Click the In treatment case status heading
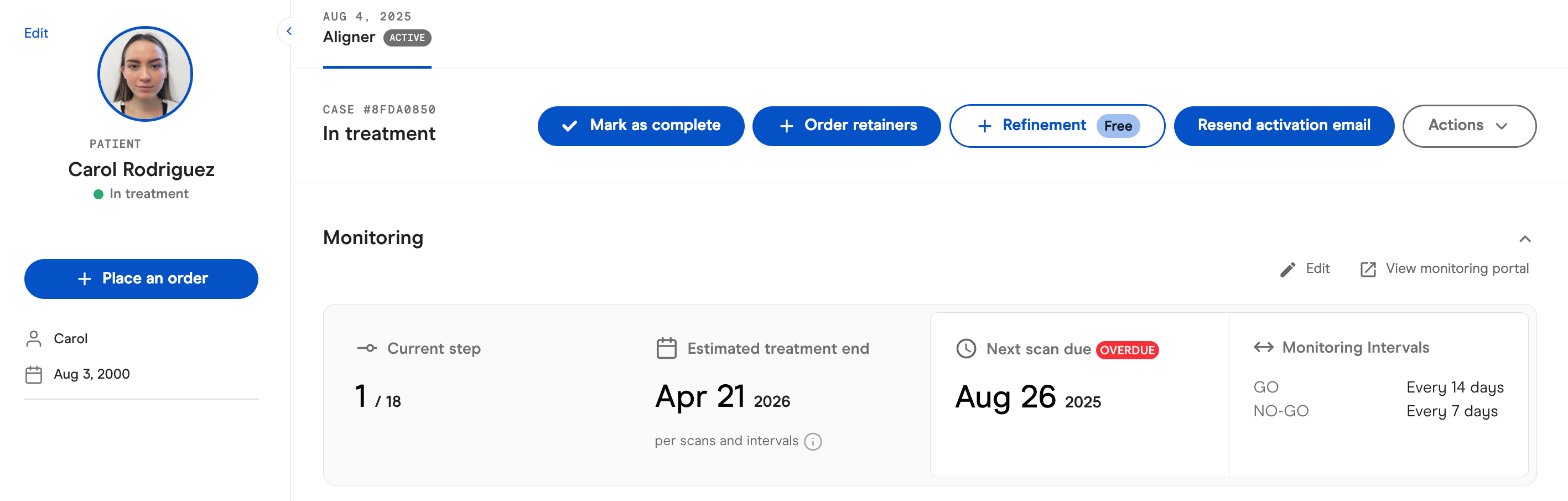This screenshot has width=1568, height=501. (378, 134)
